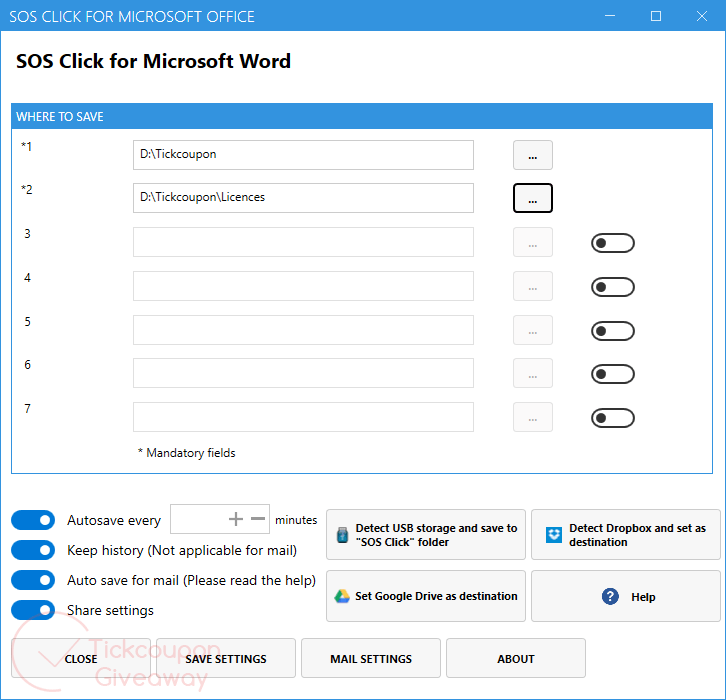
Task: Click the blue question mark help icon
Action: pos(610,596)
